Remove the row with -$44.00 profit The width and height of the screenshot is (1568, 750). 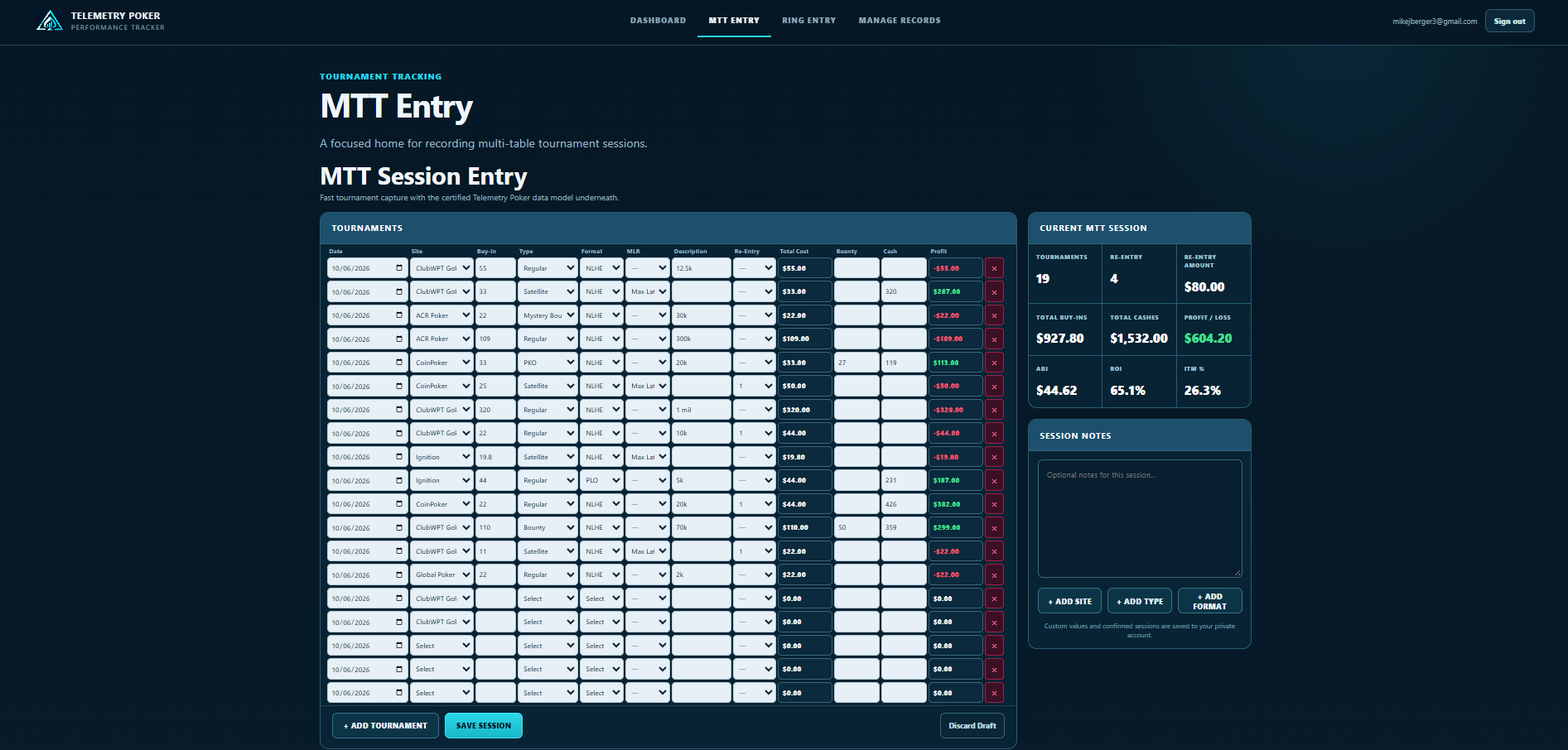[994, 433]
